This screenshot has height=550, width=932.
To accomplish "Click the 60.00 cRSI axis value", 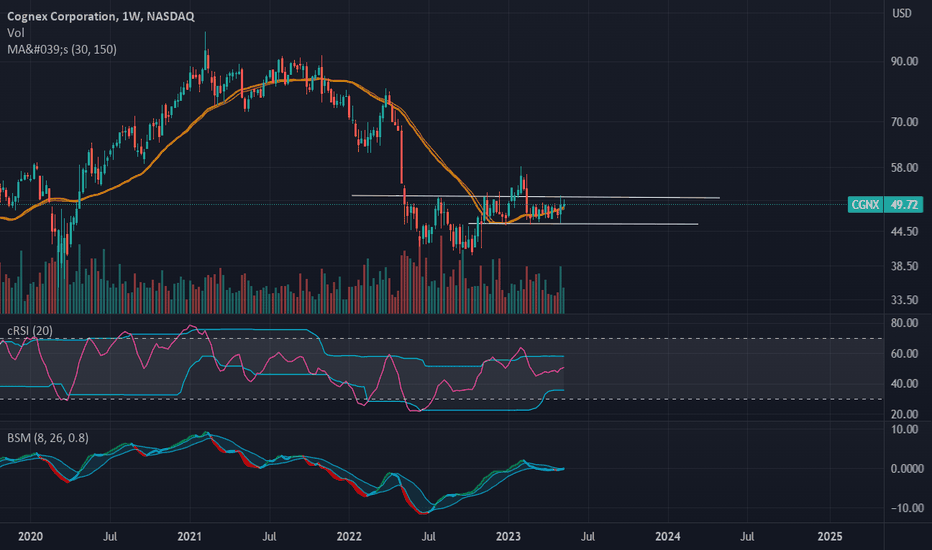I will (x=904, y=353).
